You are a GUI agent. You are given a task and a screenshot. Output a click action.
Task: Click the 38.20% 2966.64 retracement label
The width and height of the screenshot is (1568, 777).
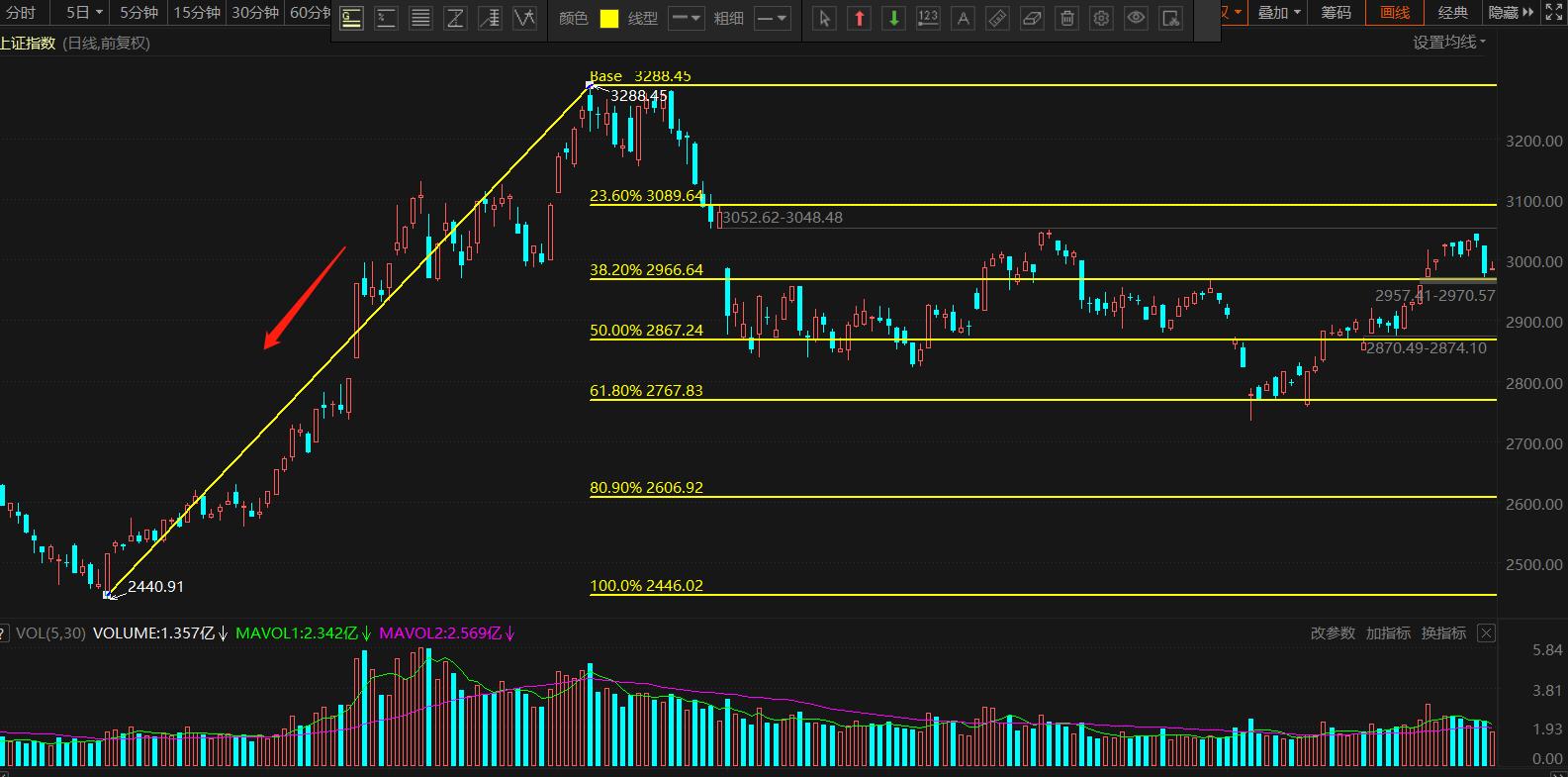pos(647,269)
